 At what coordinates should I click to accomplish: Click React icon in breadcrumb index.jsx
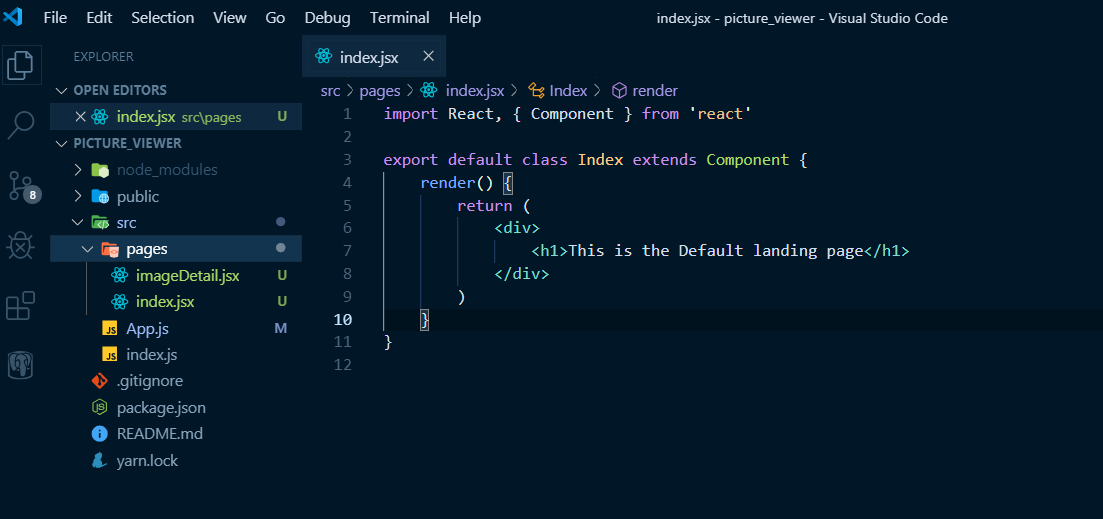428,90
